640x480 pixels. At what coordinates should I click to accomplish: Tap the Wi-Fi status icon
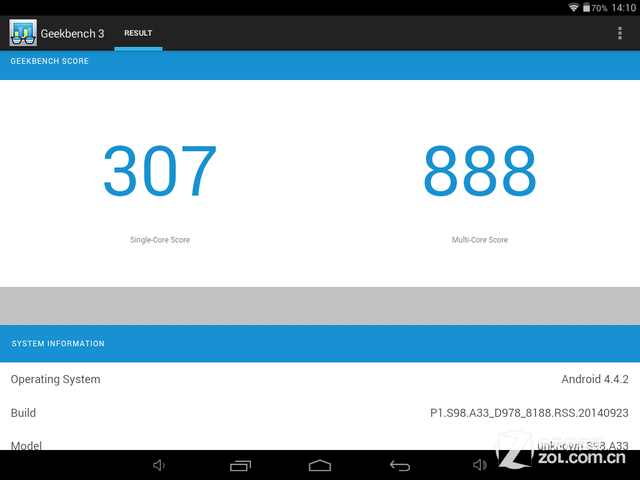point(573,7)
